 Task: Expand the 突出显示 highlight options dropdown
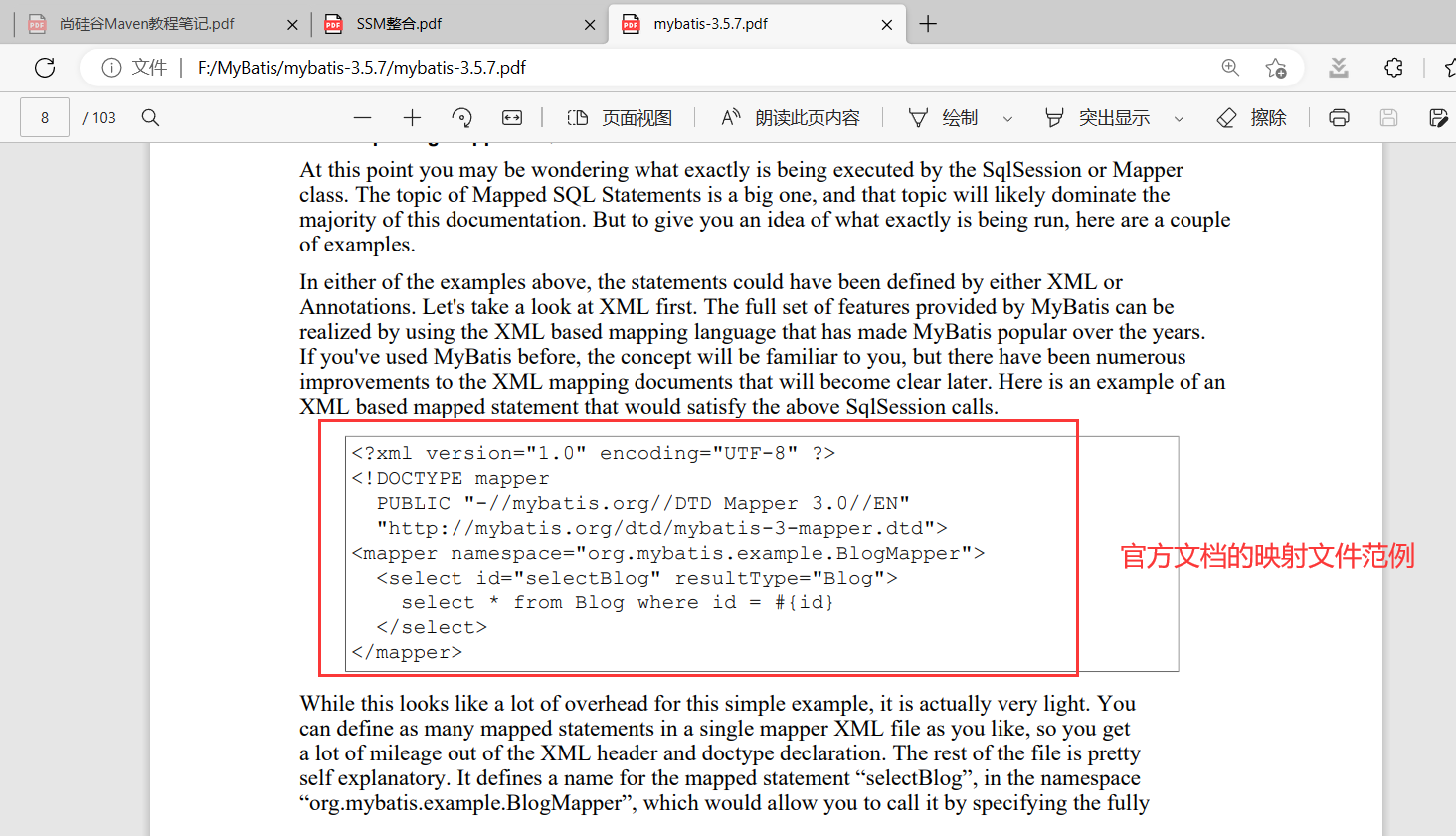coord(1179,118)
